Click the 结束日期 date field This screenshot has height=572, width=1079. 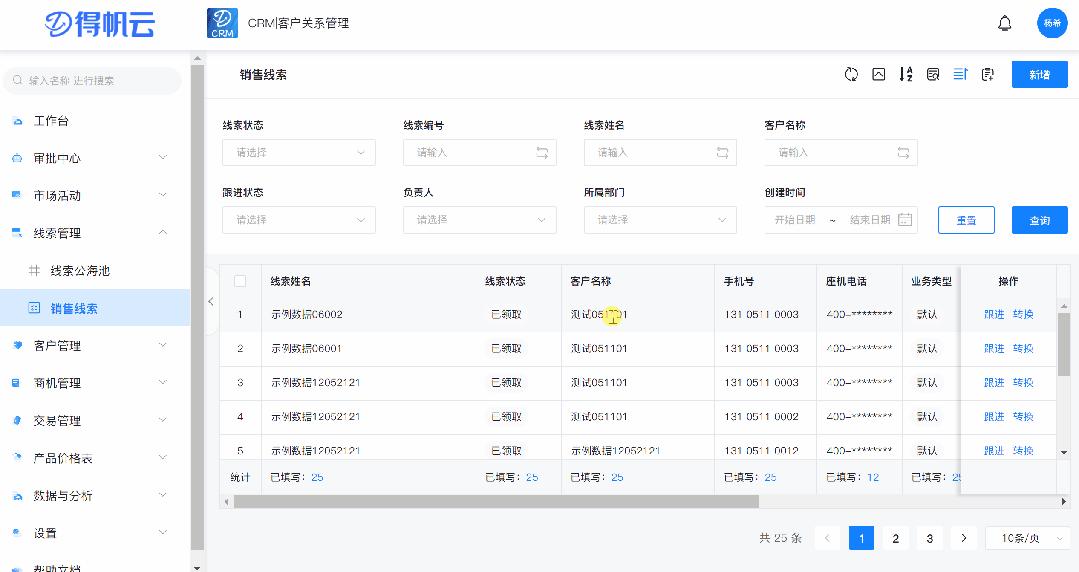coord(870,220)
